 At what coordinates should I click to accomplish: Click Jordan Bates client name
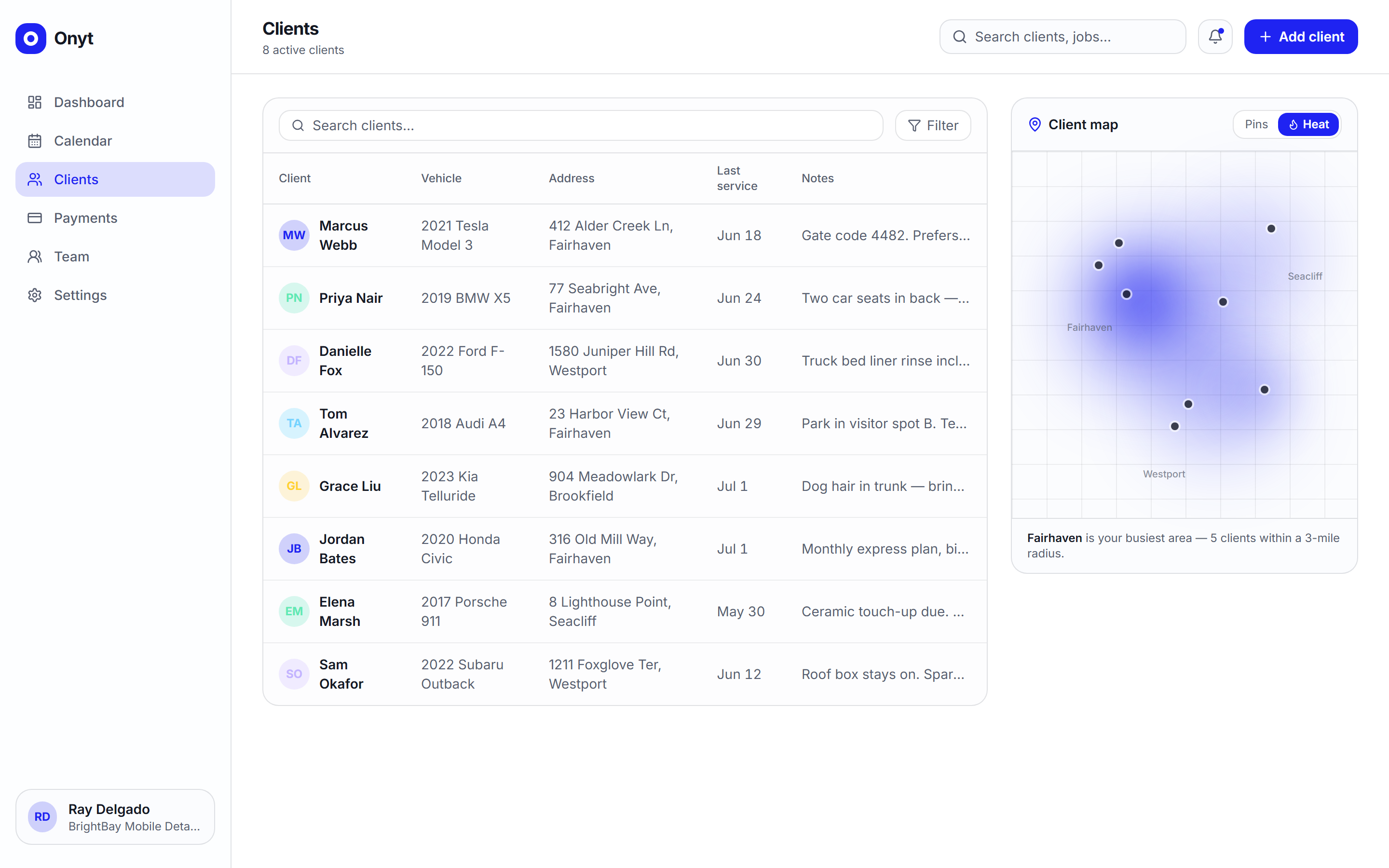[x=341, y=549]
